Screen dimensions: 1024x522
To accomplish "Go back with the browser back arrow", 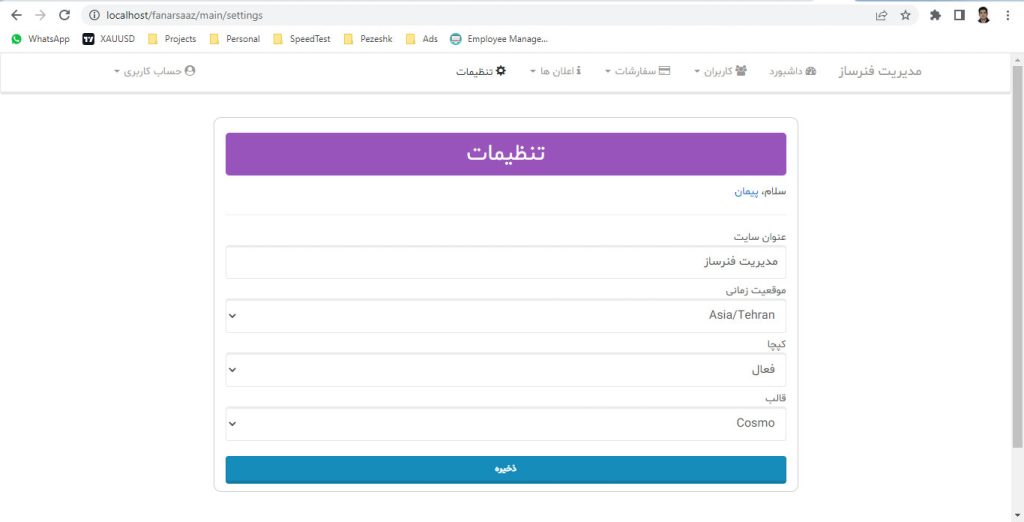I will coord(16,15).
